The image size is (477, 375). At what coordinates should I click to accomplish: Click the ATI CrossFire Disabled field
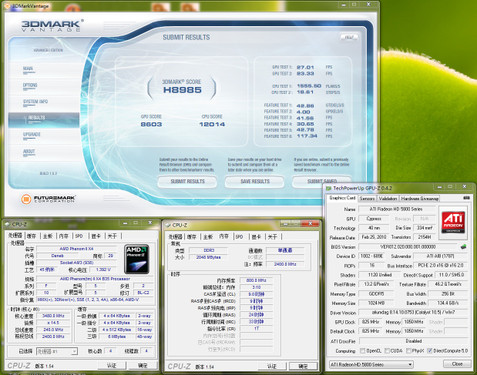click(x=413, y=341)
